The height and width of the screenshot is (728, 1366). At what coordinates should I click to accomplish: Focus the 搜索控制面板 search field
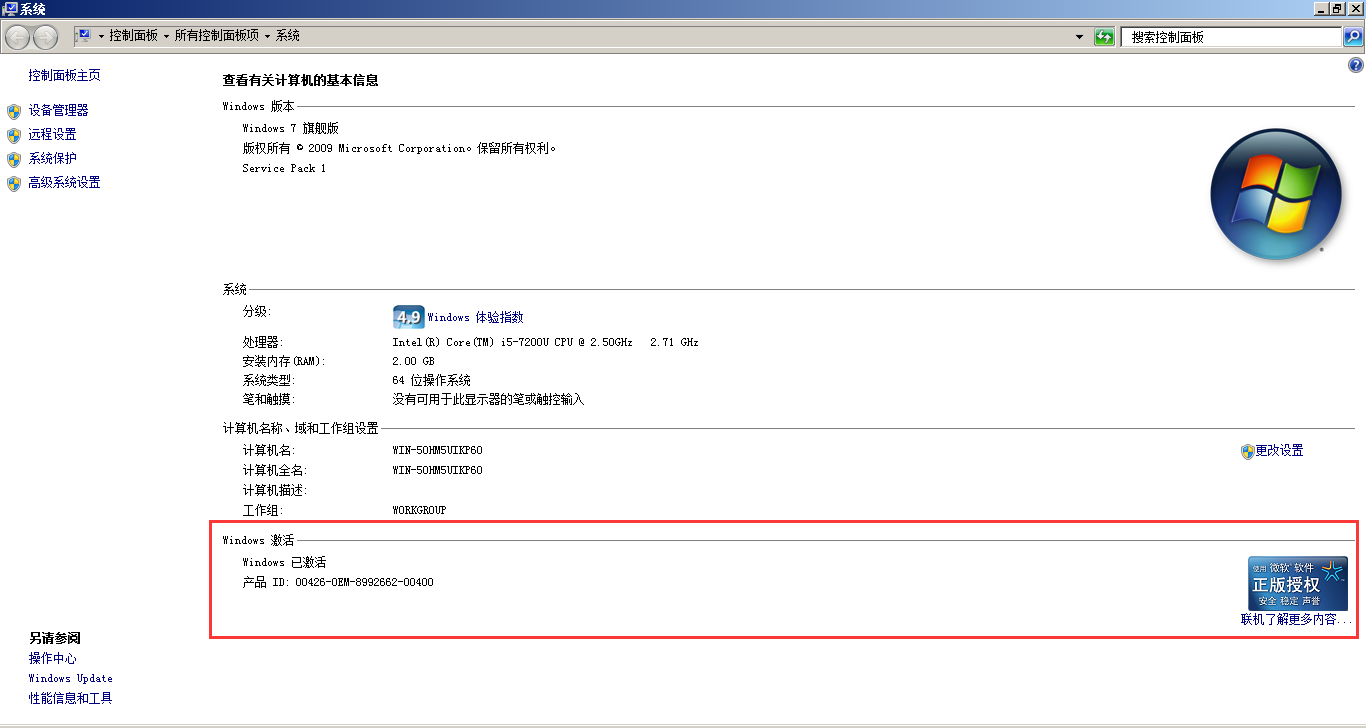coord(1230,37)
